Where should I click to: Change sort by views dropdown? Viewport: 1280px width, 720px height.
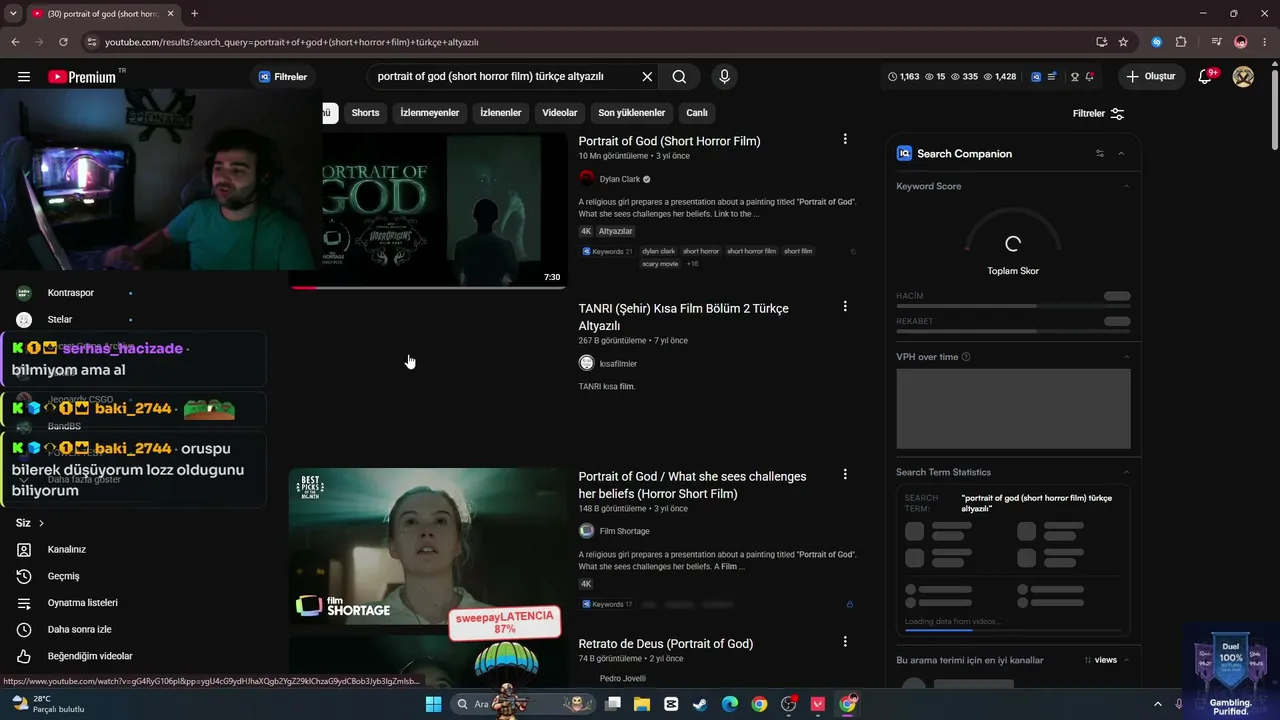(x=1100, y=660)
